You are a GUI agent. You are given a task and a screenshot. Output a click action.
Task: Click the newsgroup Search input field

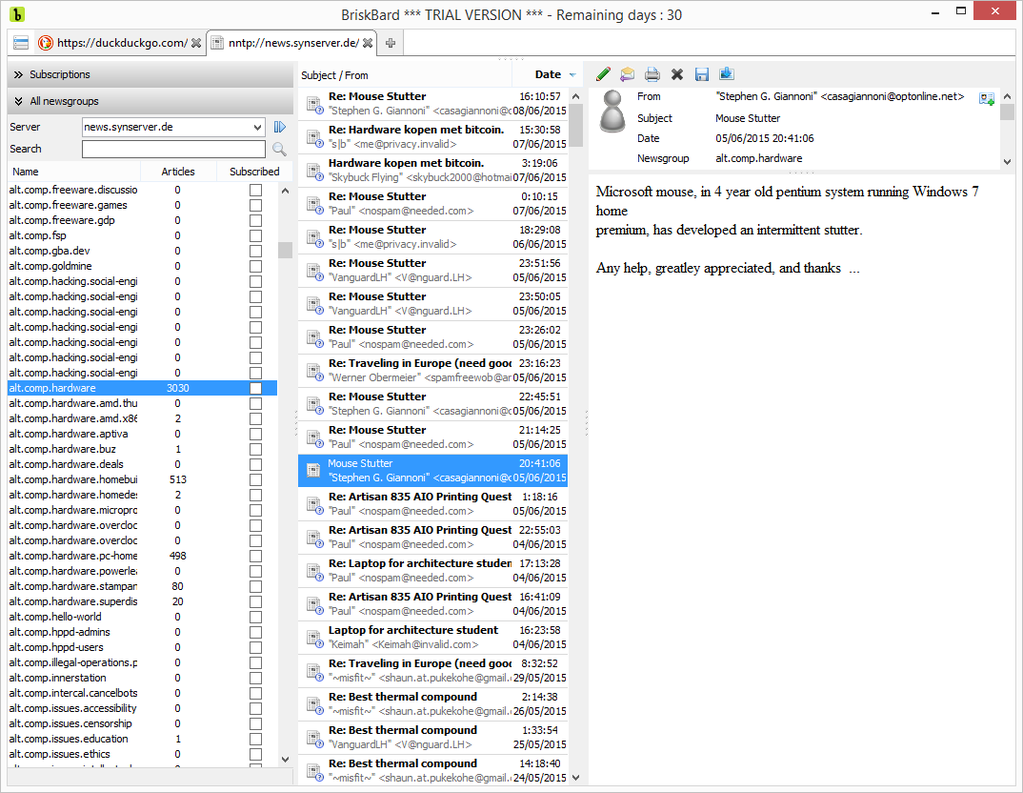click(174, 149)
